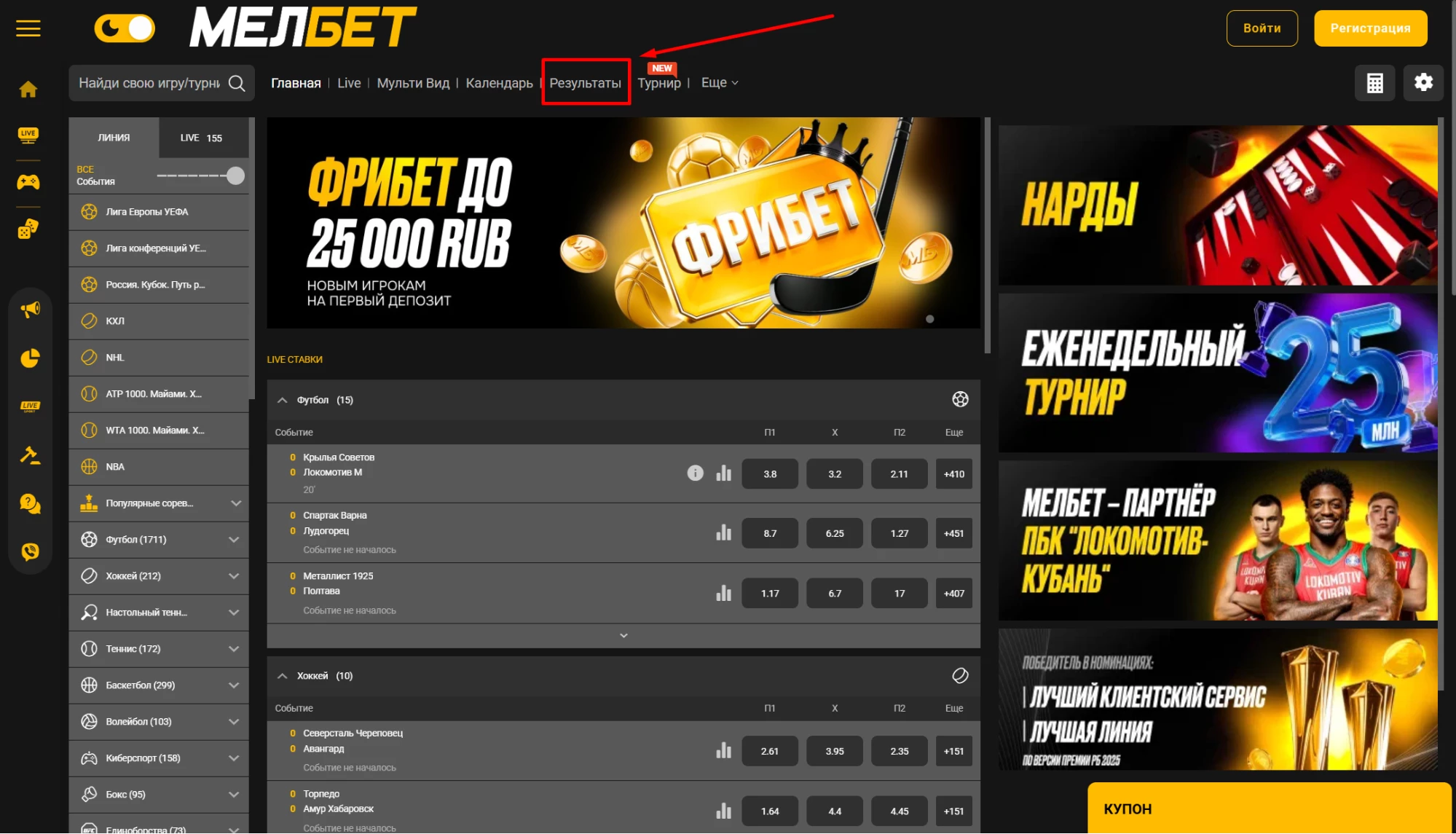The height and width of the screenshot is (834, 1456).
Task: Open the calculator icon
Action: 1374,83
